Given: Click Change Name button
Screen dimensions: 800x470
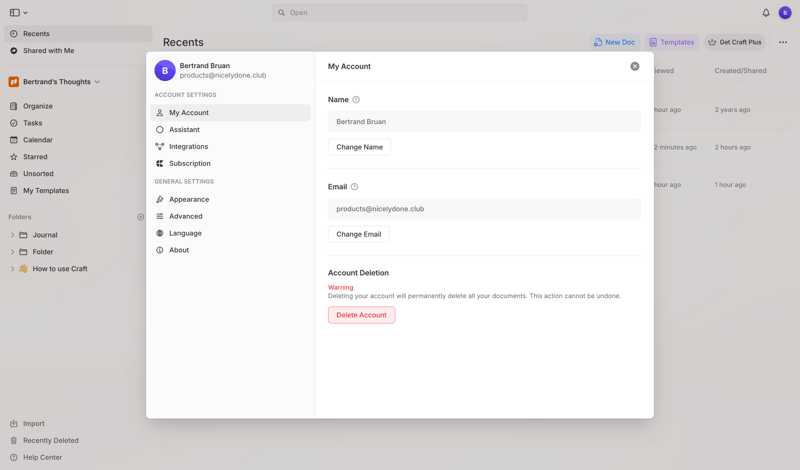Looking at the screenshot, I should coord(359,147).
